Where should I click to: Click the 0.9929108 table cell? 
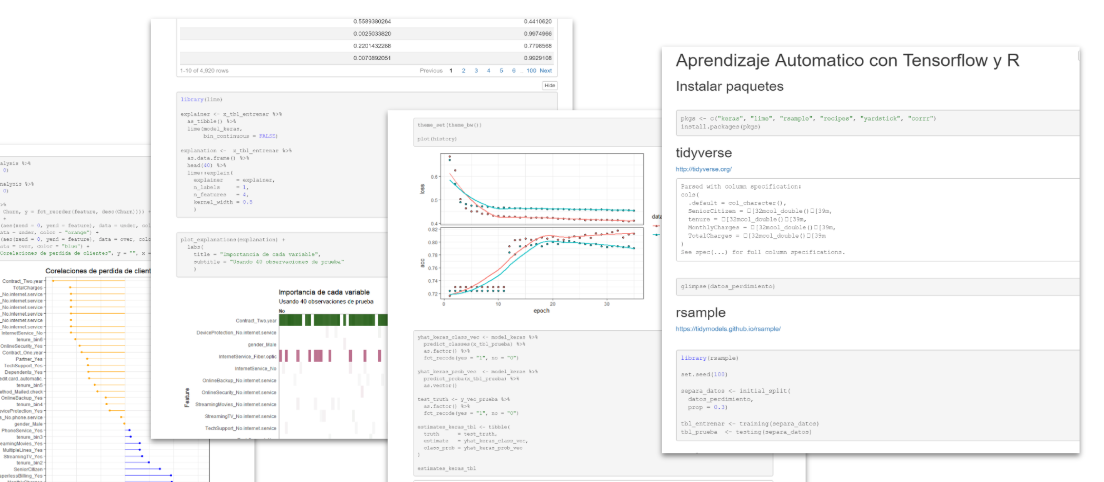point(538,58)
